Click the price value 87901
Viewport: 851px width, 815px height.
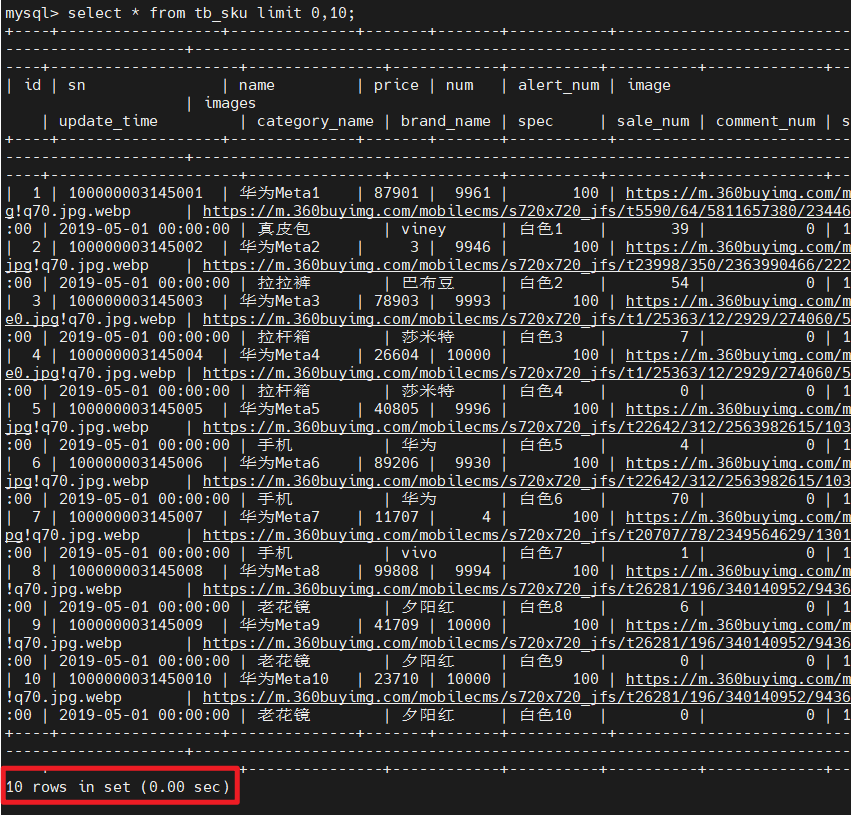coord(397,193)
